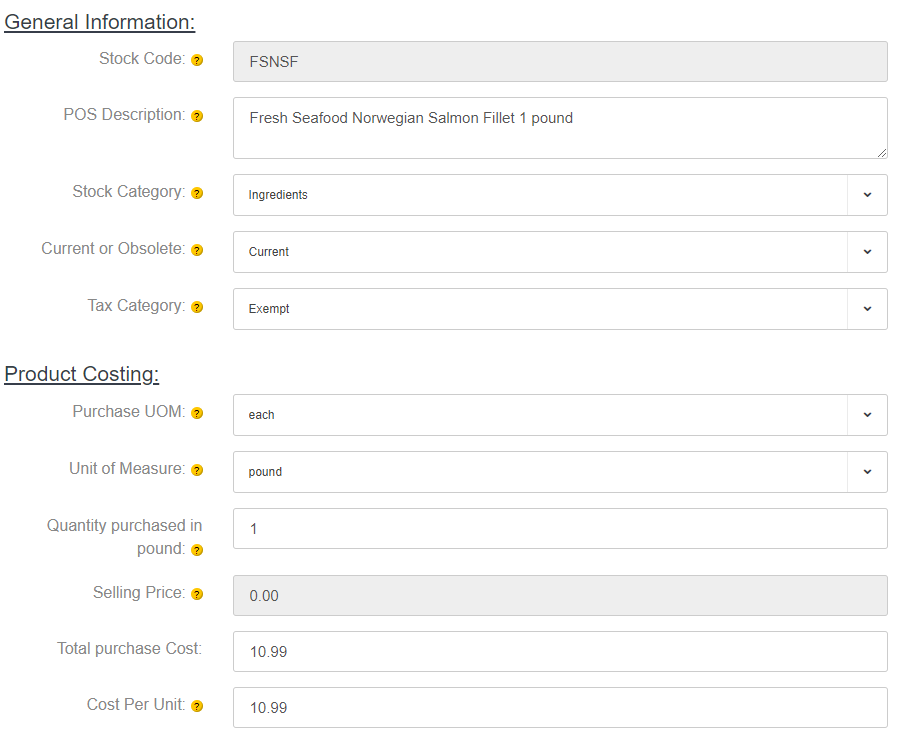Screen dimensions: 902x753
Task: Click the Cost Per Unit input field
Action: [x=560, y=708]
